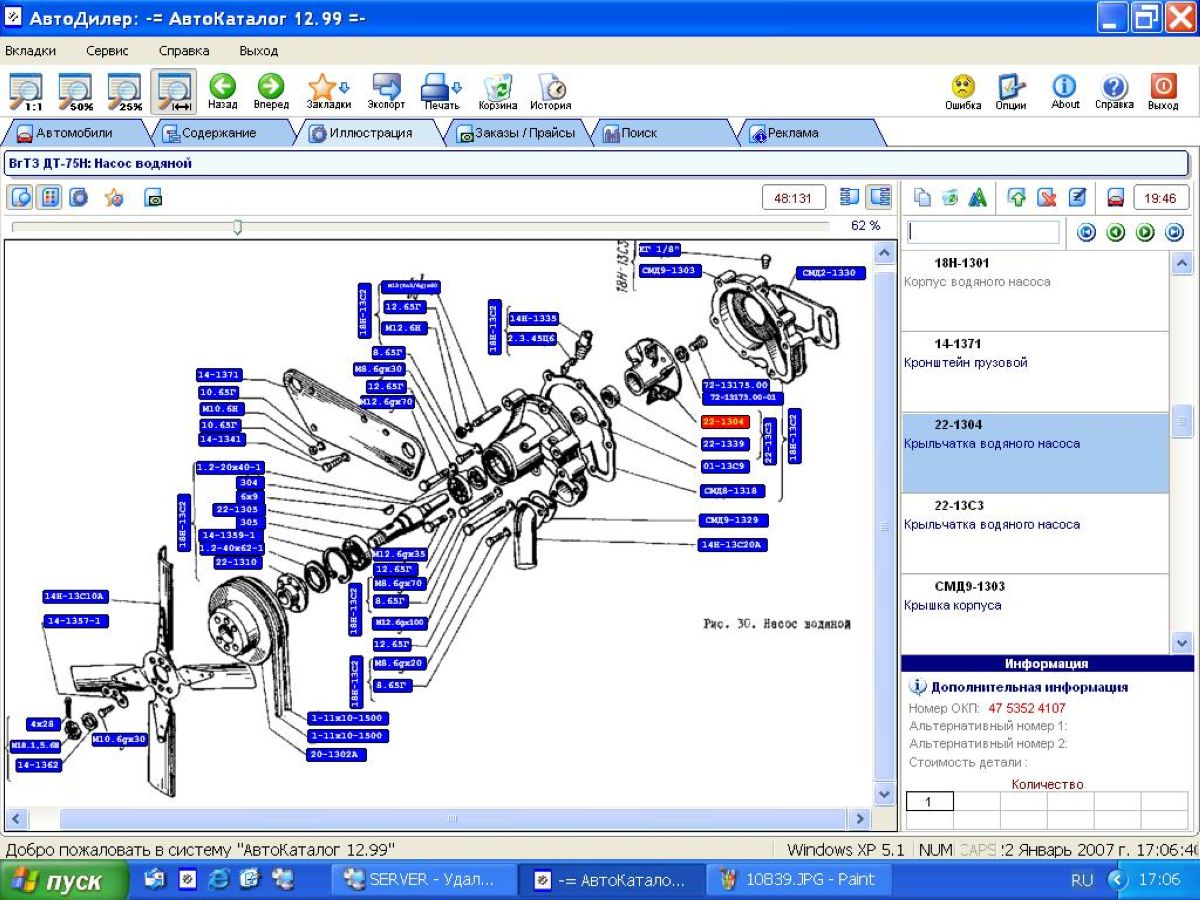Click the illustration zoom slider handle

pyautogui.click(x=237, y=227)
